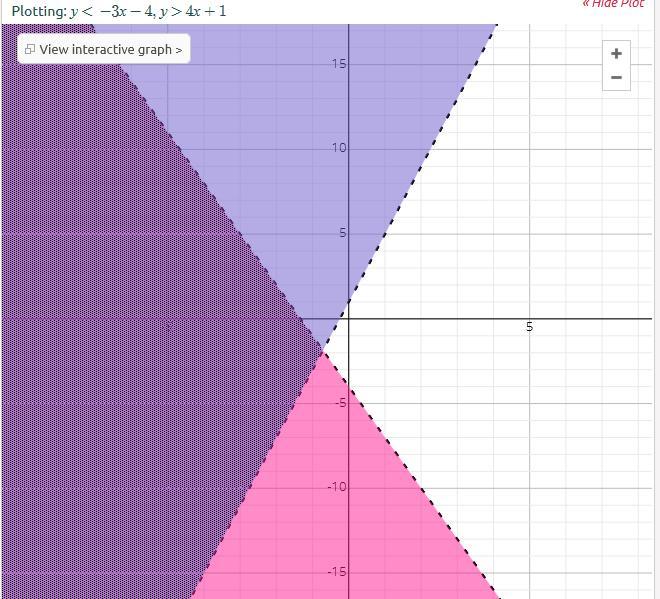Viewport: 660px width, 599px height.
Task: Zoom out with the minus button
Action: pos(616,77)
